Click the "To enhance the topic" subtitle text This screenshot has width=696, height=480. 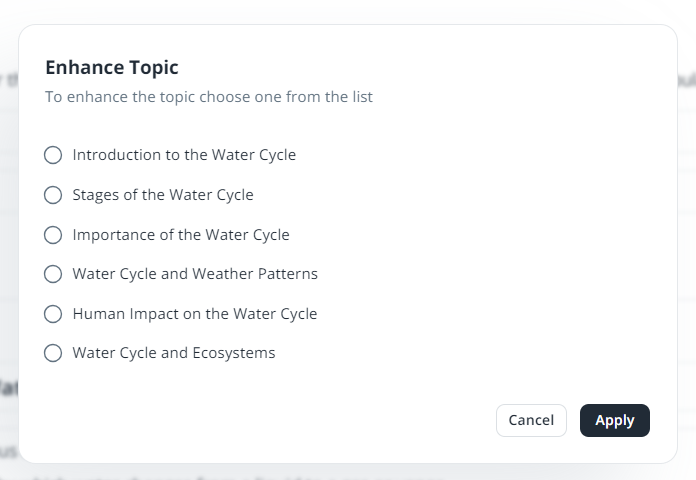pyautogui.click(x=209, y=98)
